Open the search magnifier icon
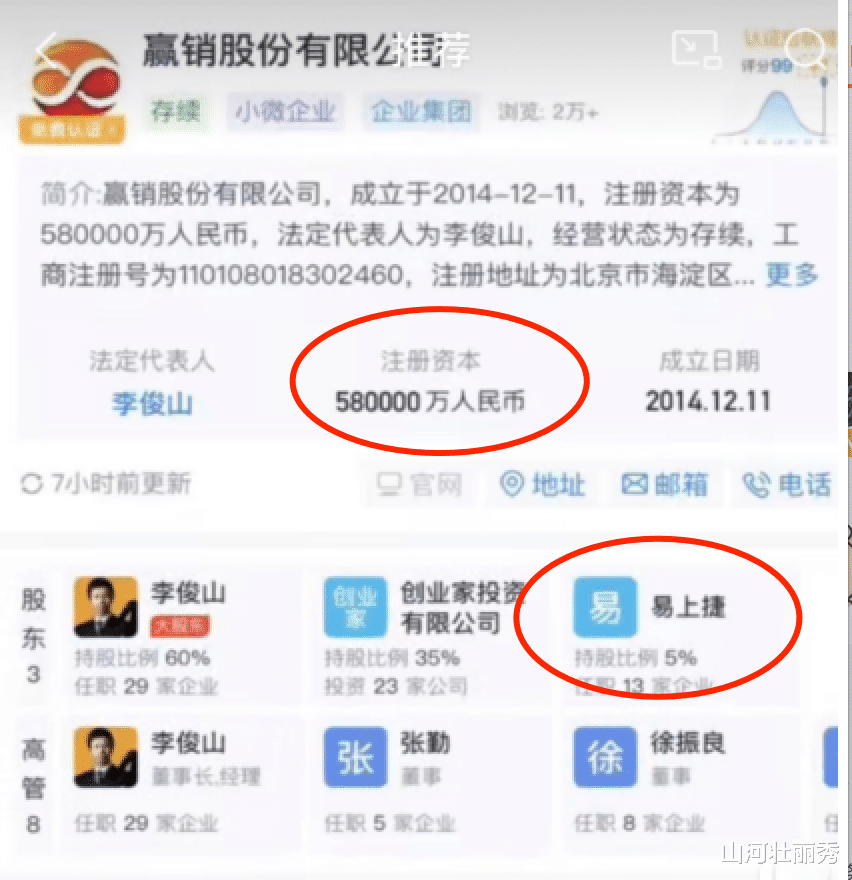Screen dimensions: 852x880 coord(806,48)
